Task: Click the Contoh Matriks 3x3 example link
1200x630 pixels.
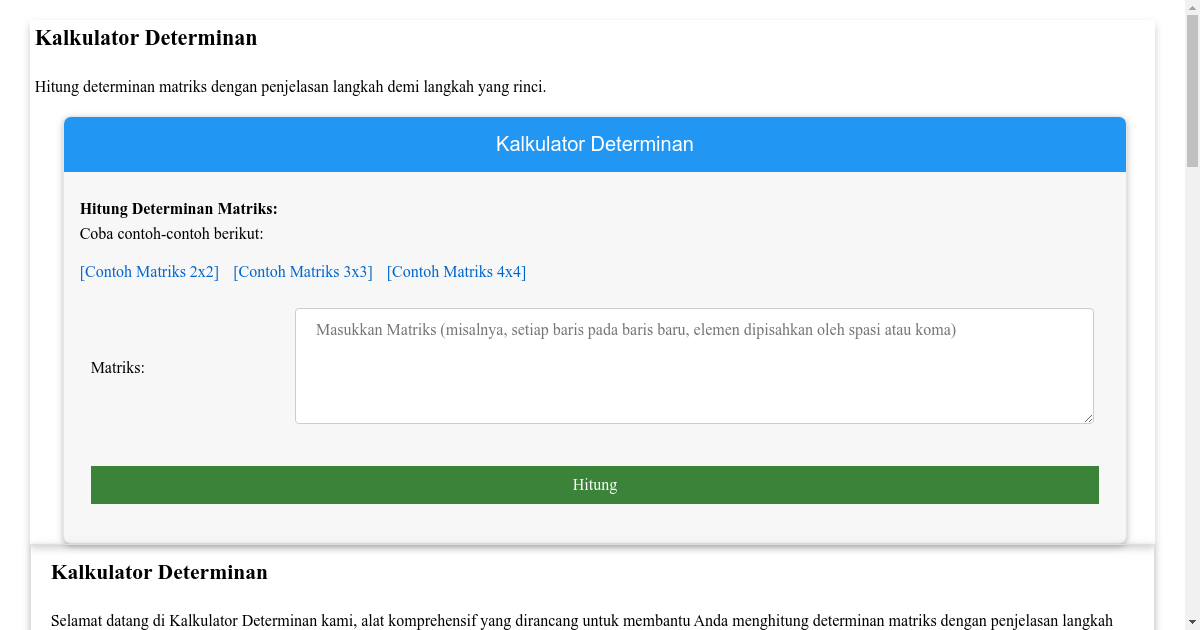Action: click(302, 271)
